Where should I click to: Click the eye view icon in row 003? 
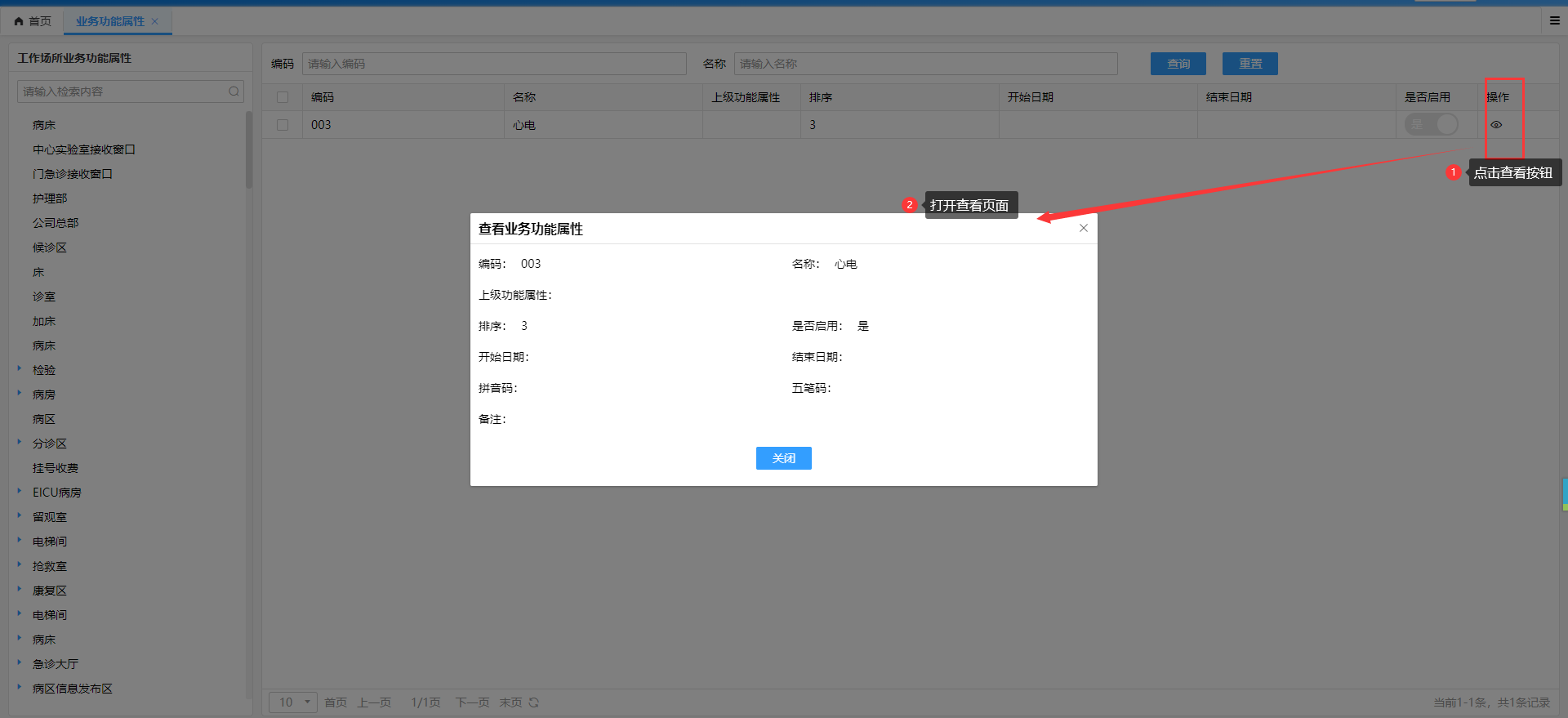(1496, 125)
